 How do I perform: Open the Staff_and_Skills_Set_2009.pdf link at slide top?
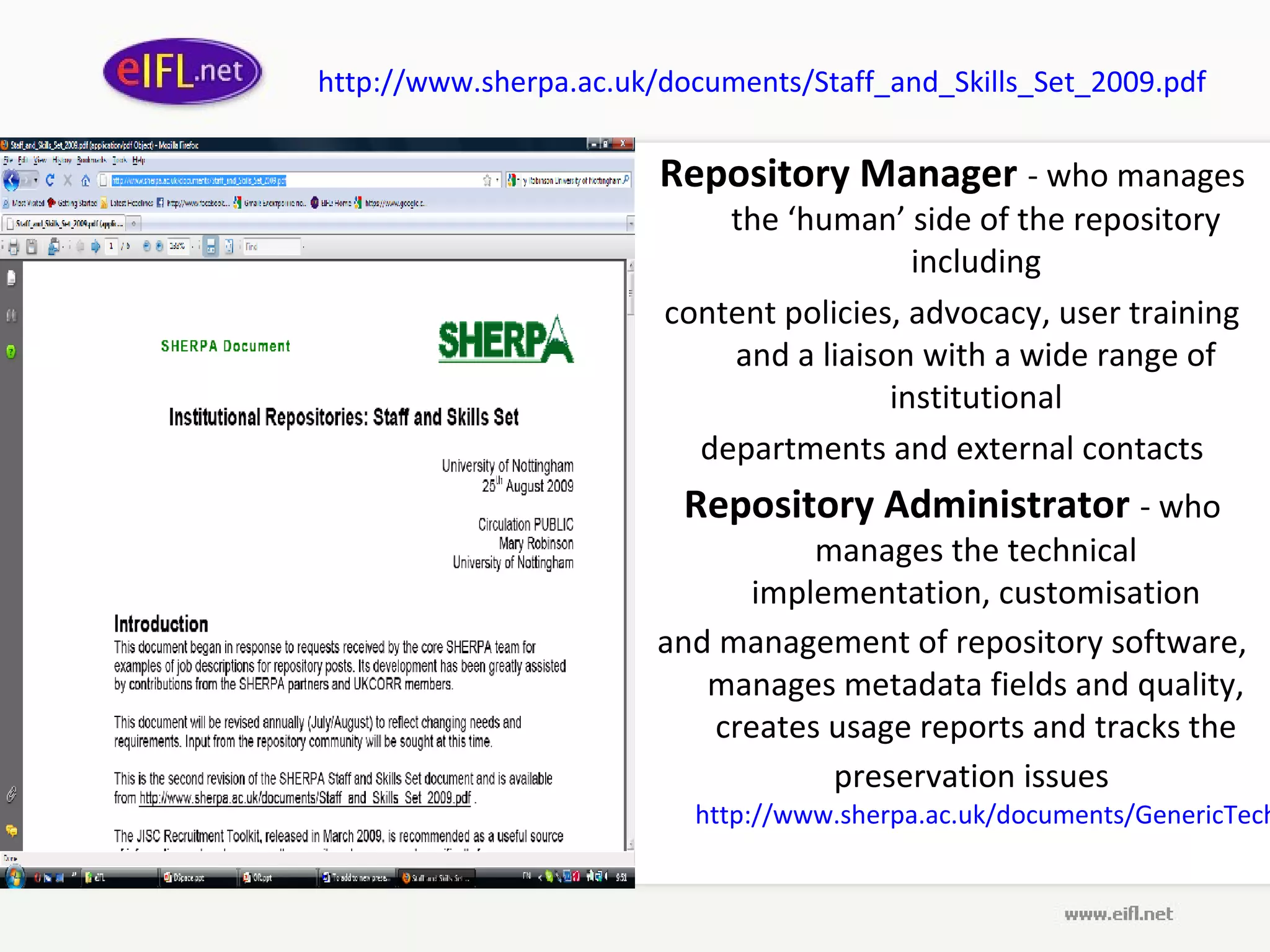(x=762, y=82)
